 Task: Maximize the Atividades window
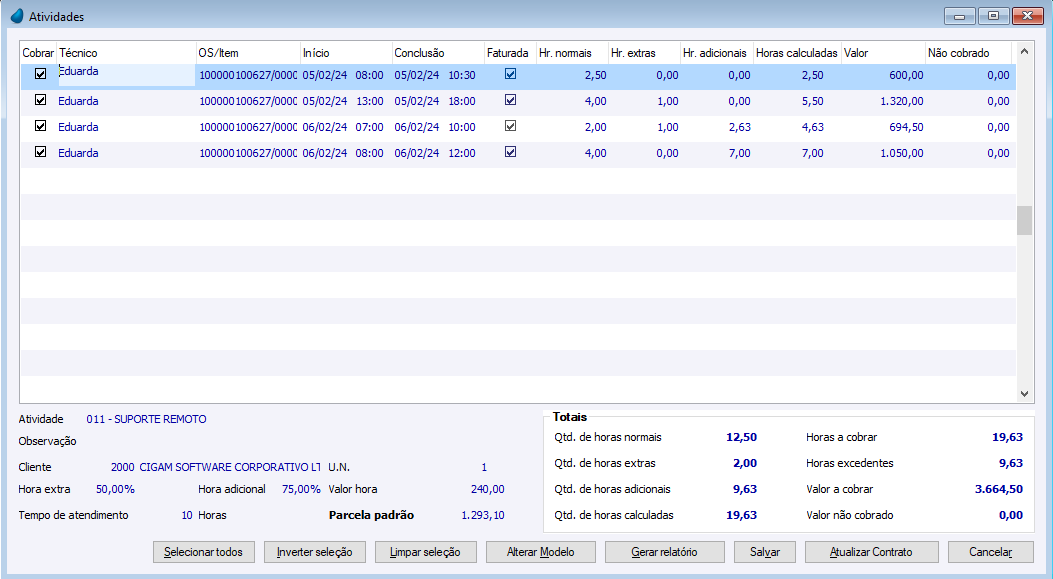click(x=993, y=16)
